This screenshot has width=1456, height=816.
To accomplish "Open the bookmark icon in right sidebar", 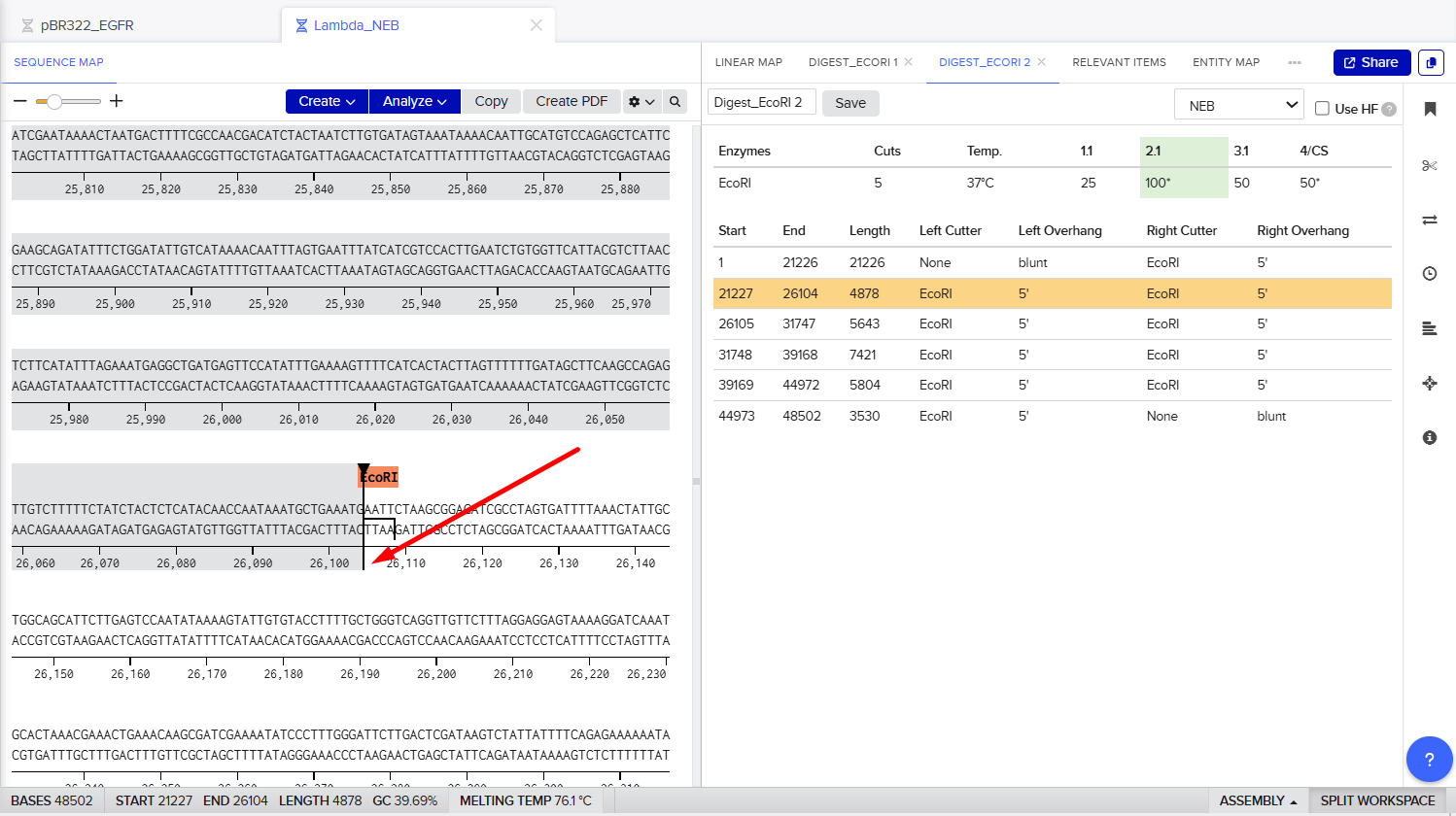I will click(x=1430, y=109).
